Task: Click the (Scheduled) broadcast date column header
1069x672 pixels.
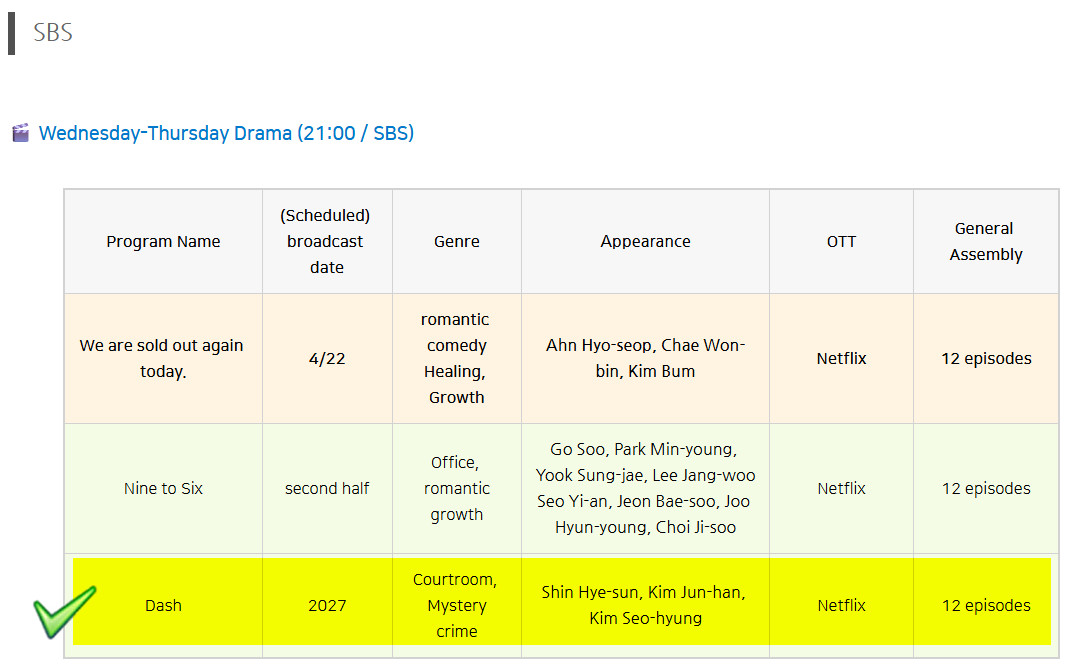Action: pyautogui.click(x=327, y=241)
